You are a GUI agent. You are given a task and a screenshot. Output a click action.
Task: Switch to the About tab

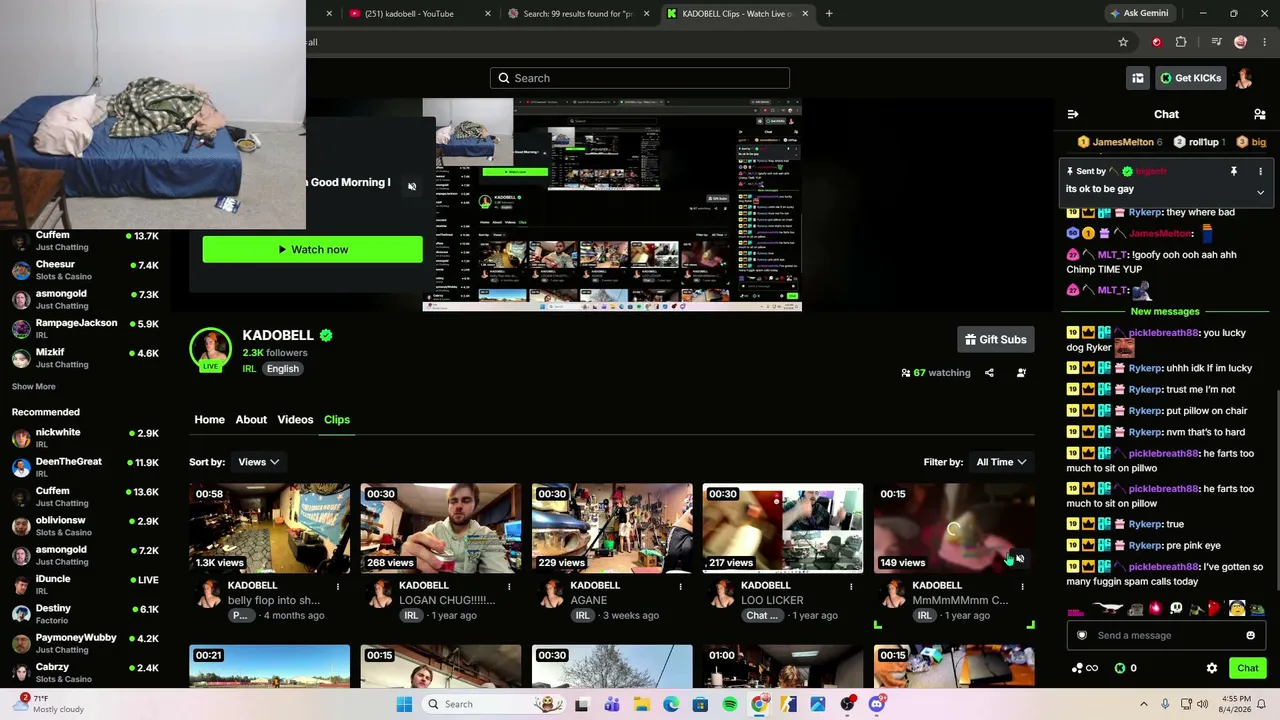click(251, 420)
